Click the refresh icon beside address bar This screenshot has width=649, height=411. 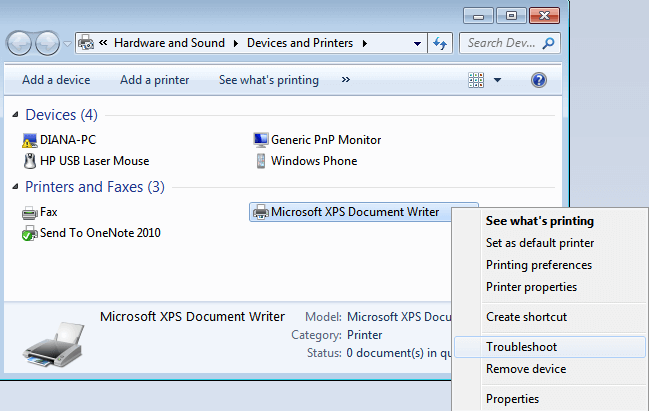pyautogui.click(x=439, y=43)
